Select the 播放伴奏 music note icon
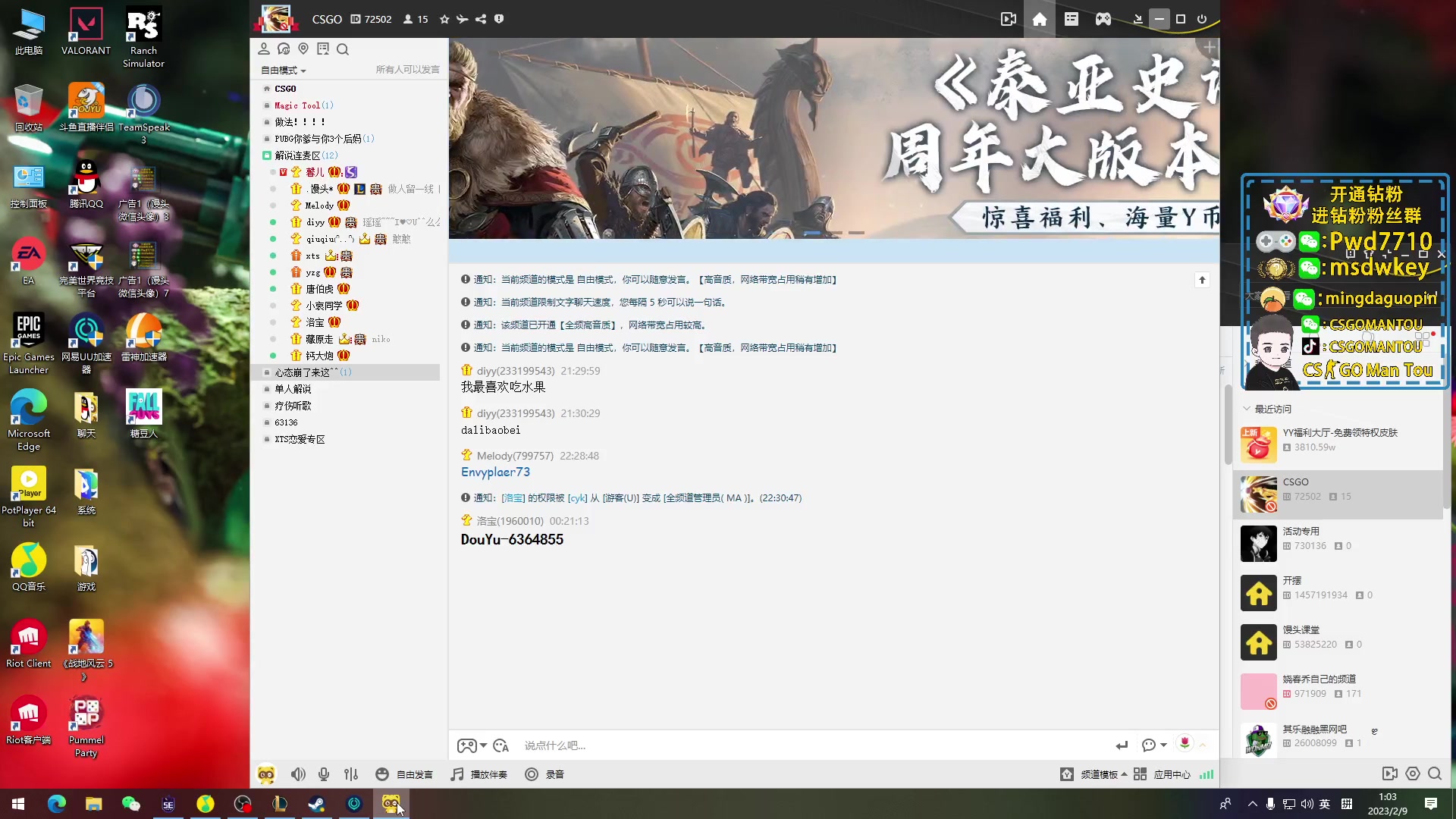 (457, 774)
